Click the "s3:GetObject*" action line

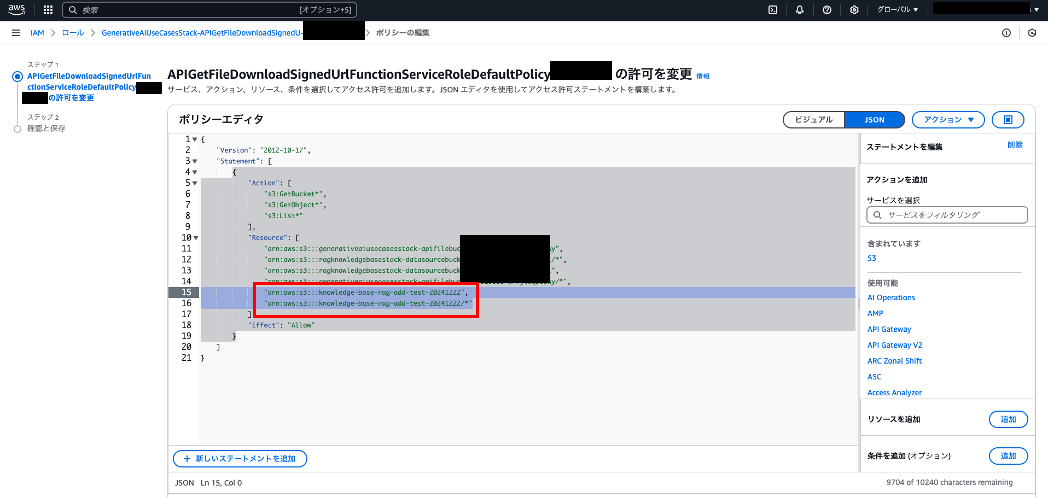tap(295, 204)
